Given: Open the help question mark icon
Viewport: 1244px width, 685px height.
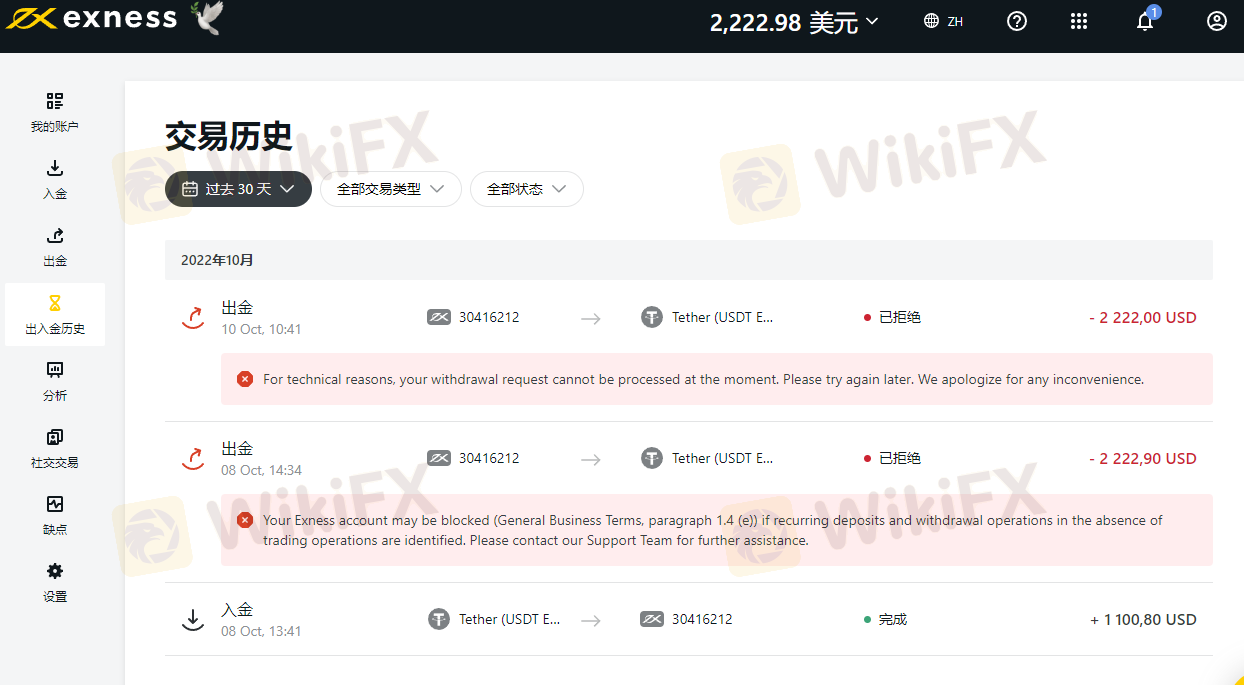Looking at the screenshot, I should click(1017, 21).
